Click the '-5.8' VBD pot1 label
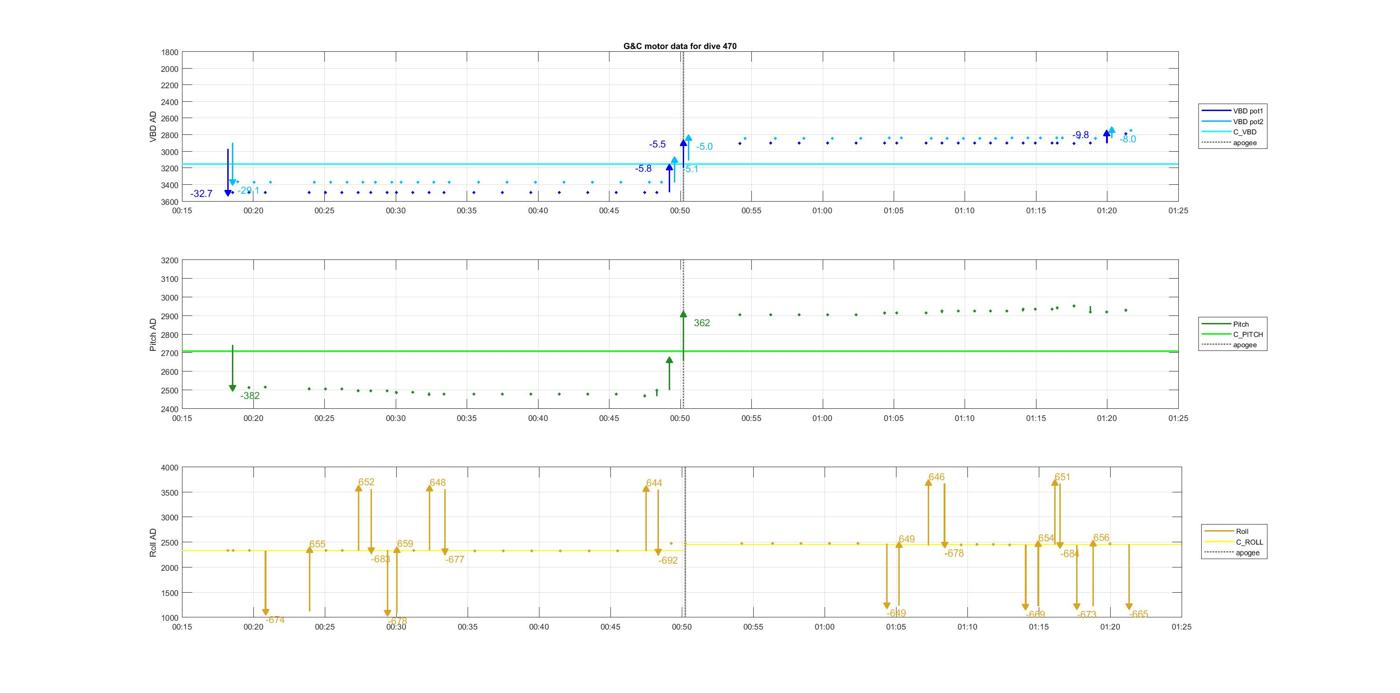 coord(643,168)
